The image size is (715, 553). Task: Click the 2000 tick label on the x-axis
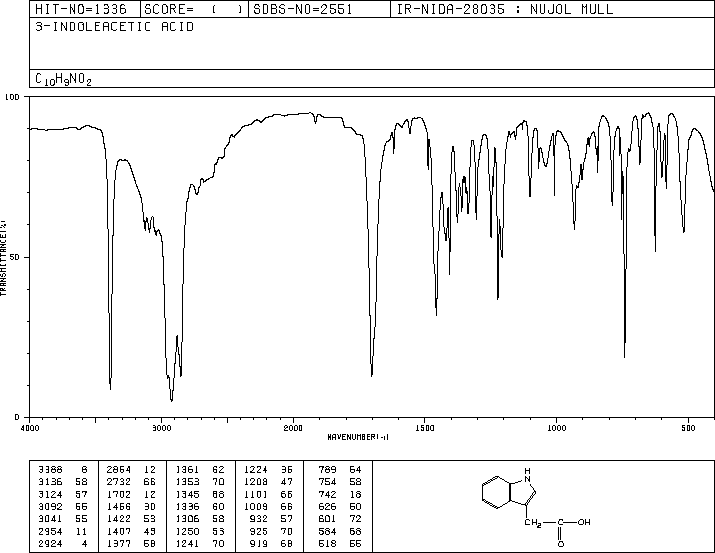tap(293, 428)
